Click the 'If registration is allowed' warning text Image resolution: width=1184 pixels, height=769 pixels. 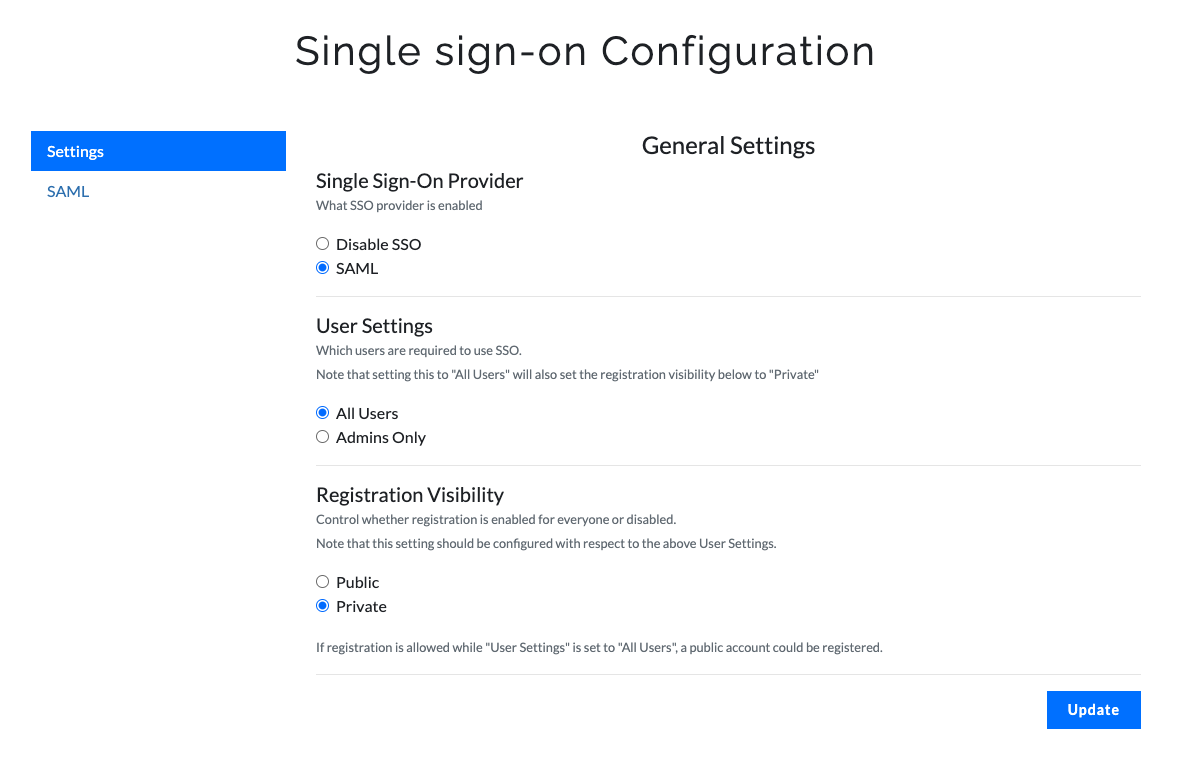pos(599,648)
